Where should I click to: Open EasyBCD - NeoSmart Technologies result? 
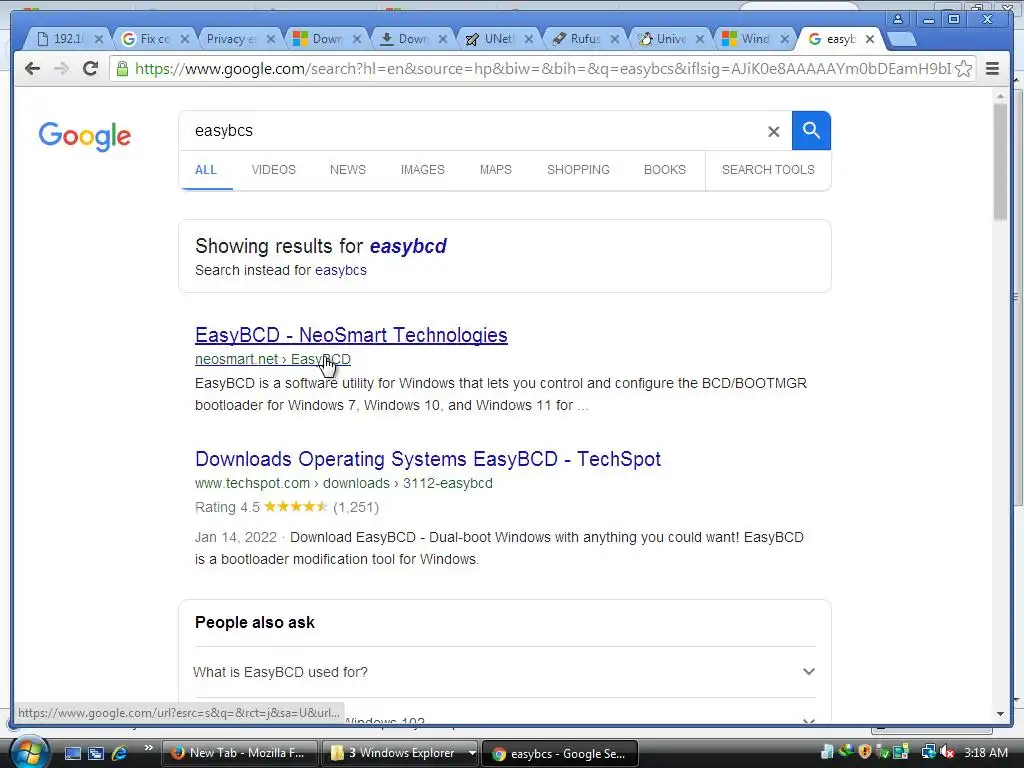(x=351, y=335)
